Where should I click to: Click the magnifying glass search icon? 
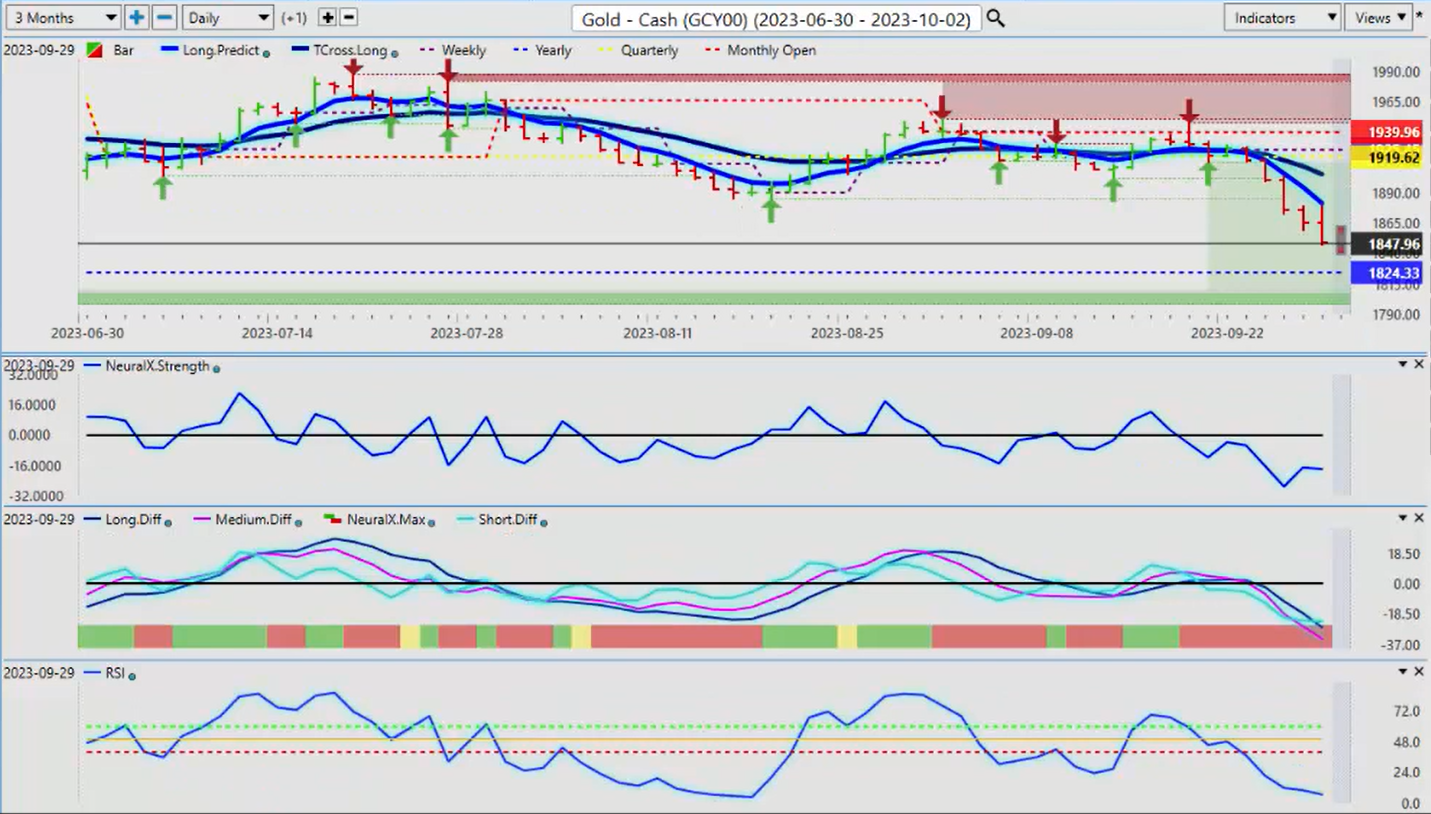point(996,18)
